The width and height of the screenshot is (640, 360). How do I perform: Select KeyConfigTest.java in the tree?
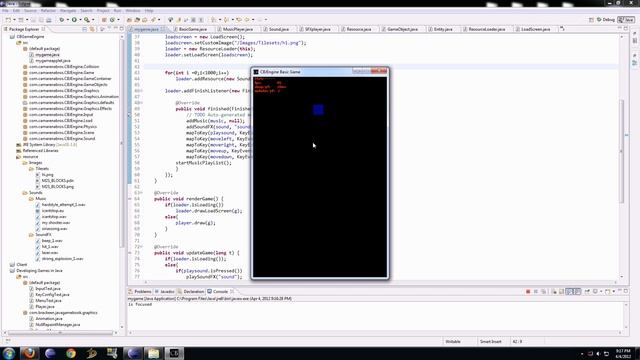pyautogui.click(x=52, y=295)
